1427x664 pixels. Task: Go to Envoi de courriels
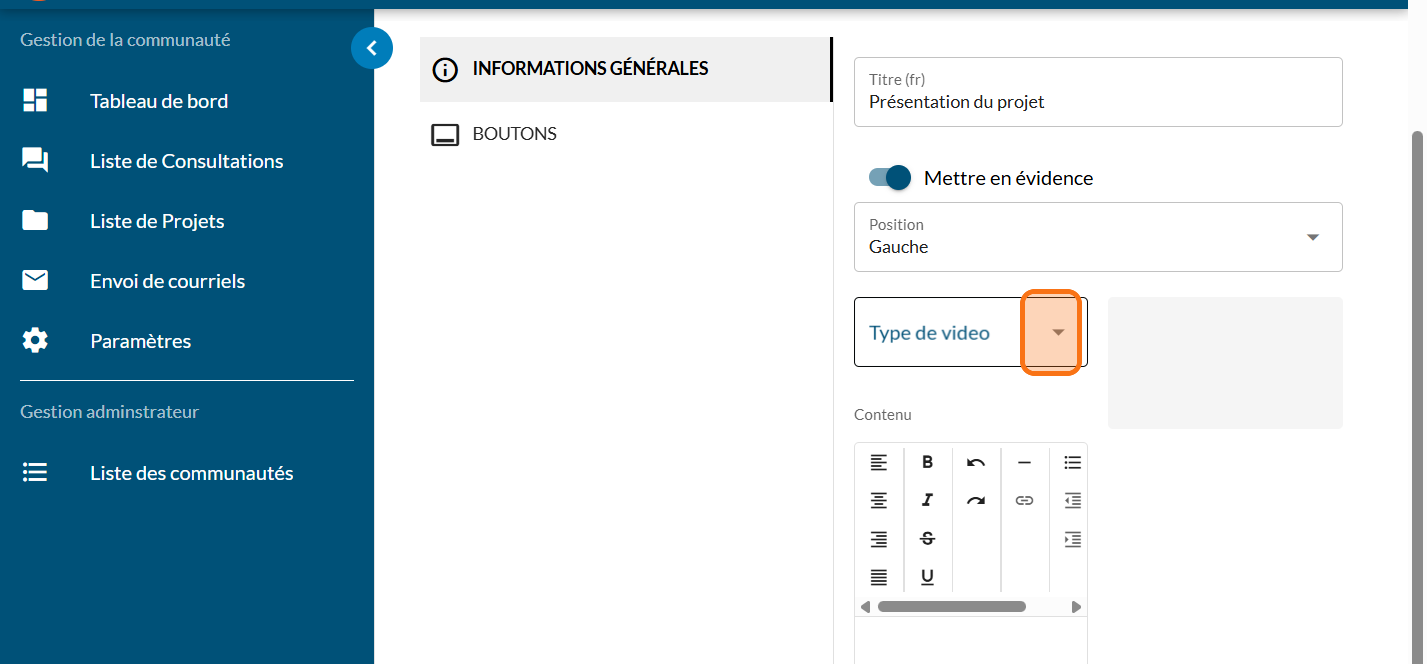point(167,281)
